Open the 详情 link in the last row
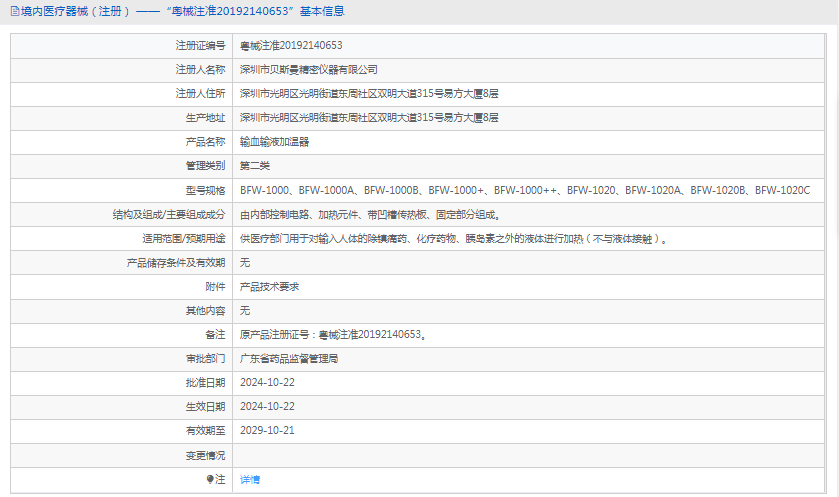839x497 pixels. click(x=250, y=479)
